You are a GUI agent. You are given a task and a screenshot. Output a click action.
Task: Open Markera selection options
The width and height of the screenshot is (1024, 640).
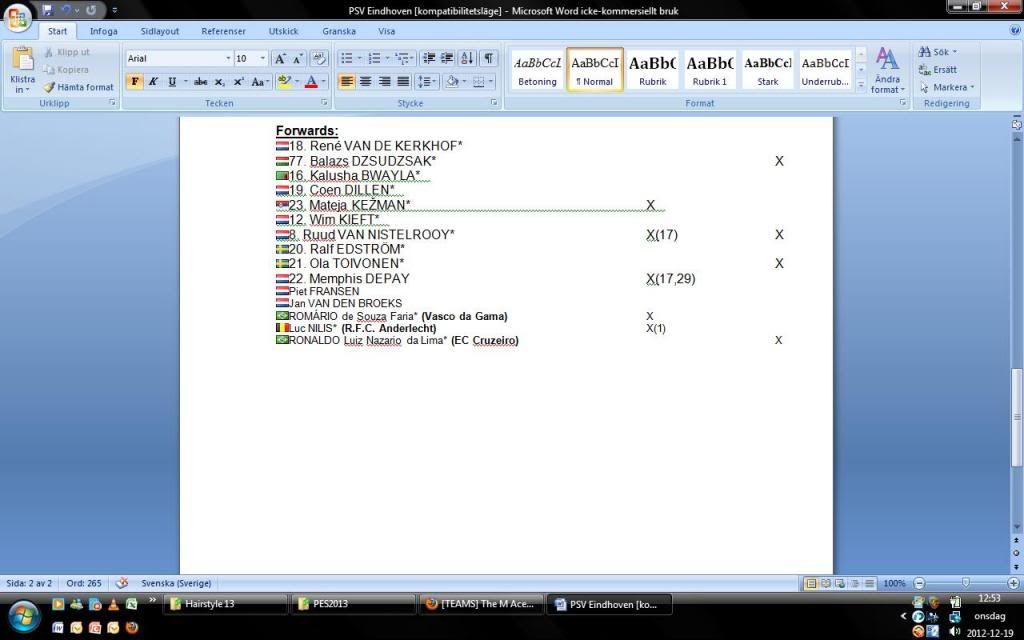(x=946, y=87)
